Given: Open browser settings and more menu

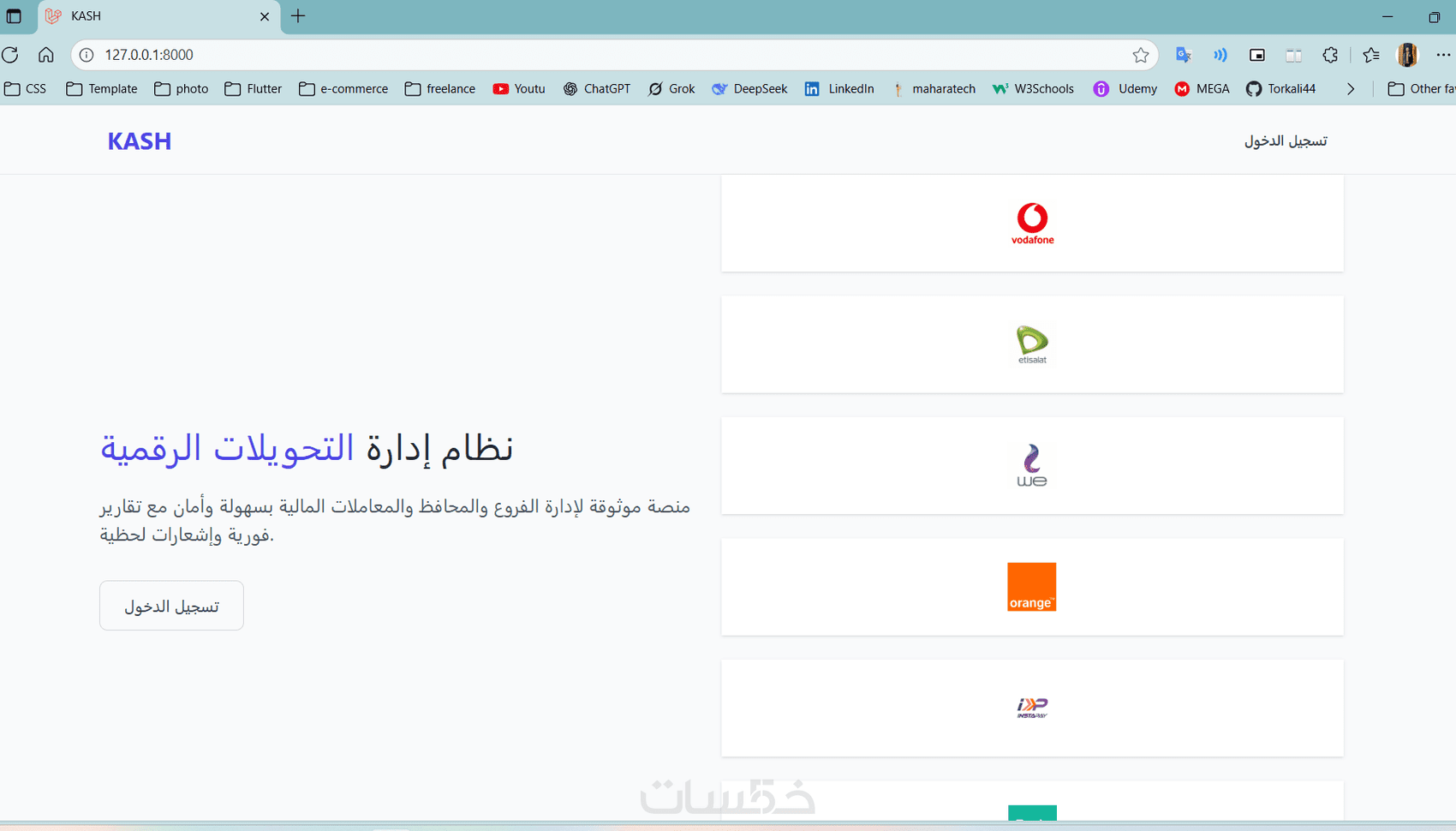Looking at the screenshot, I should tap(1443, 55).
